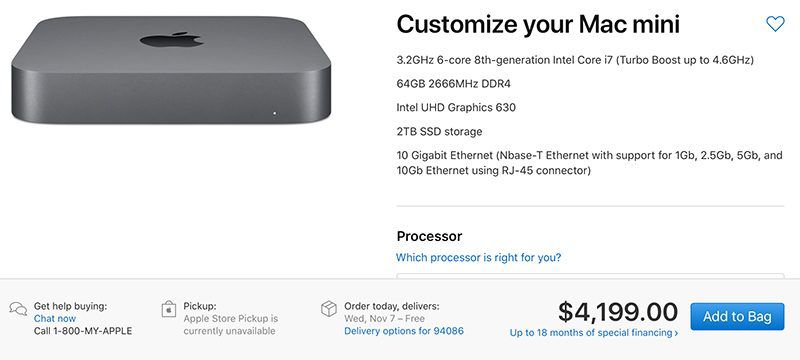Viewport: 800px width, 360px height.
Task: Click the Apple logo on the Mac mini
Action: pos(171,40)
